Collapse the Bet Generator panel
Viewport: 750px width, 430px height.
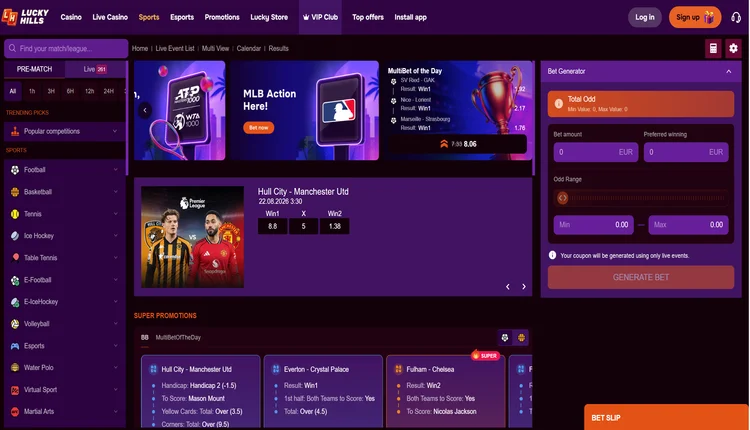(x=728, y=71)
